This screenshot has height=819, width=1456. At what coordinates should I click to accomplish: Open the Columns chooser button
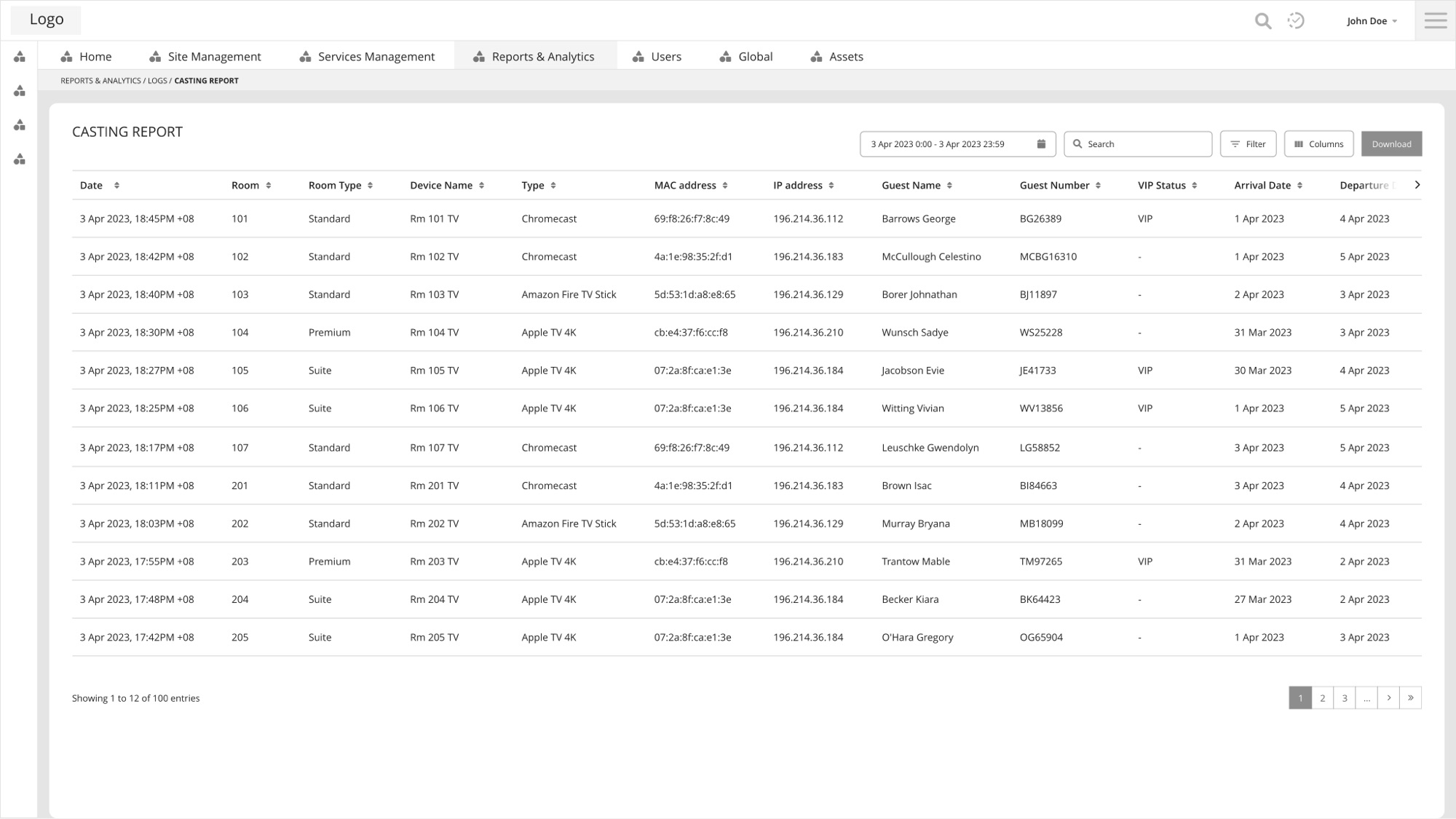(1318, 144)
